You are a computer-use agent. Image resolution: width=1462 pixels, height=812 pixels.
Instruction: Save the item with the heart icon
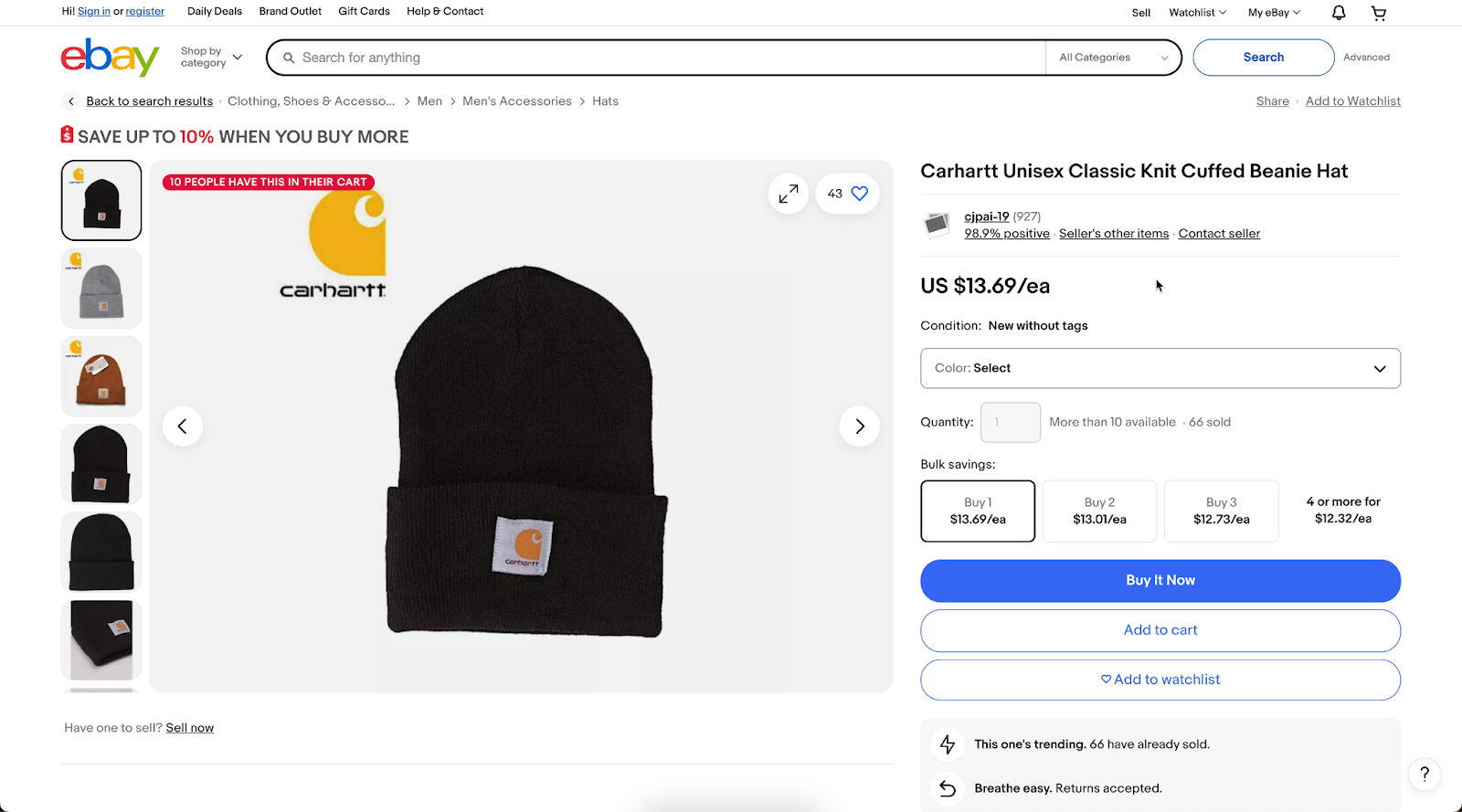857,193
